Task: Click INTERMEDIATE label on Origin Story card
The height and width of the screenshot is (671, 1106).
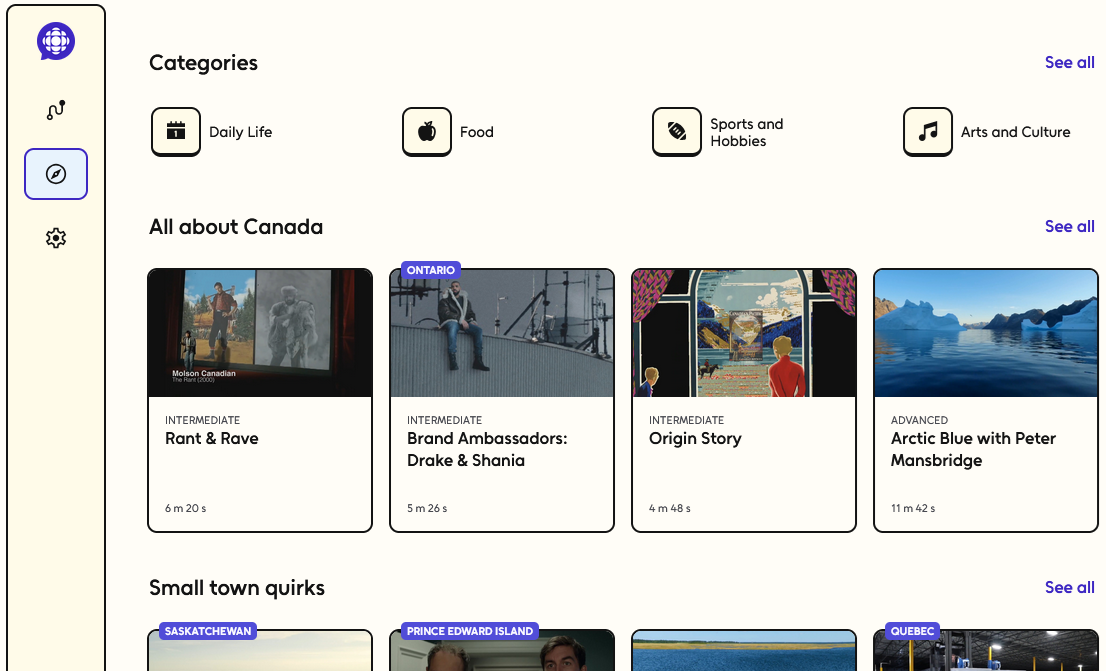Action: point(686,420)
